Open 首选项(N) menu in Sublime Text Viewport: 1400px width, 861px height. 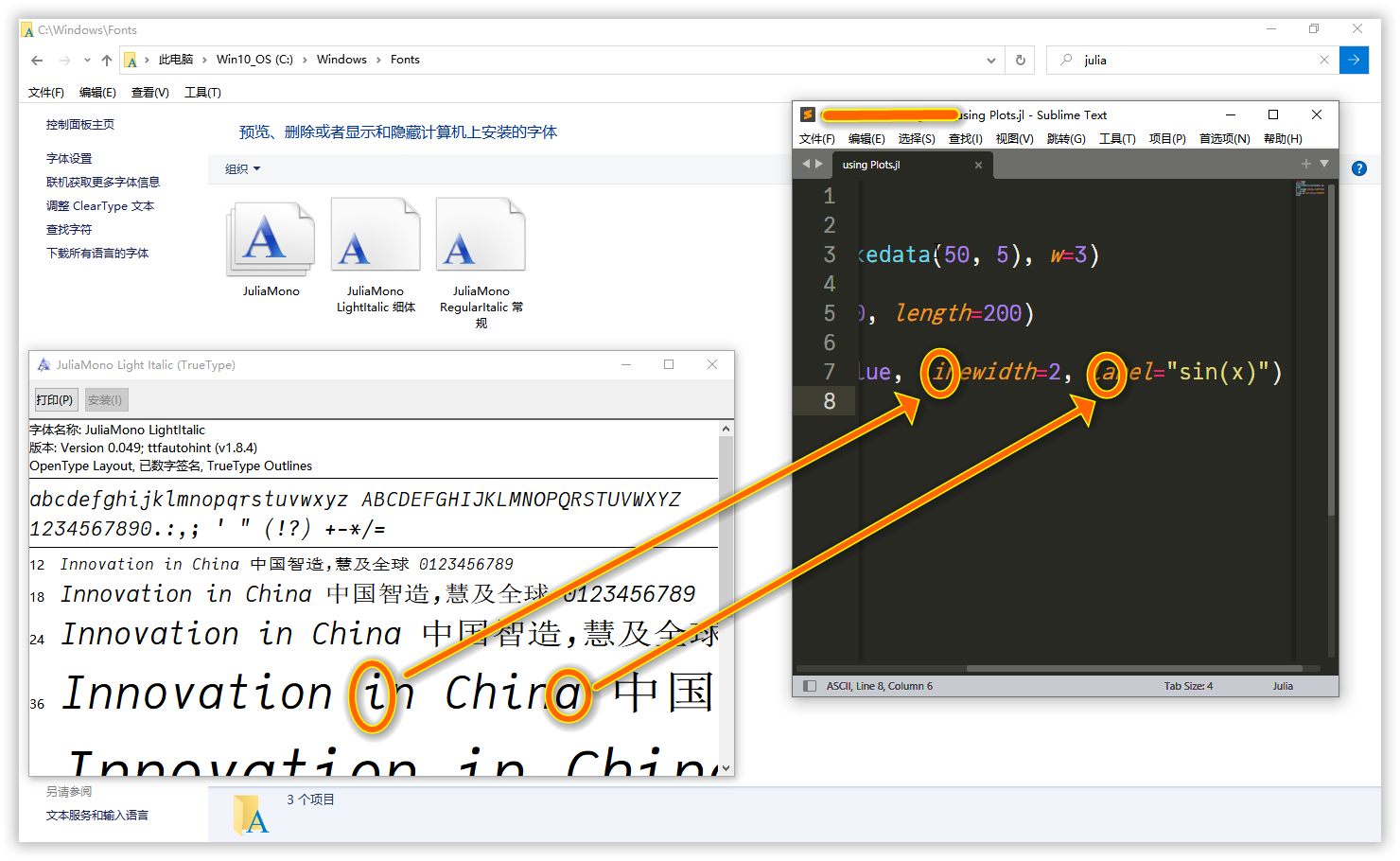1225,139
